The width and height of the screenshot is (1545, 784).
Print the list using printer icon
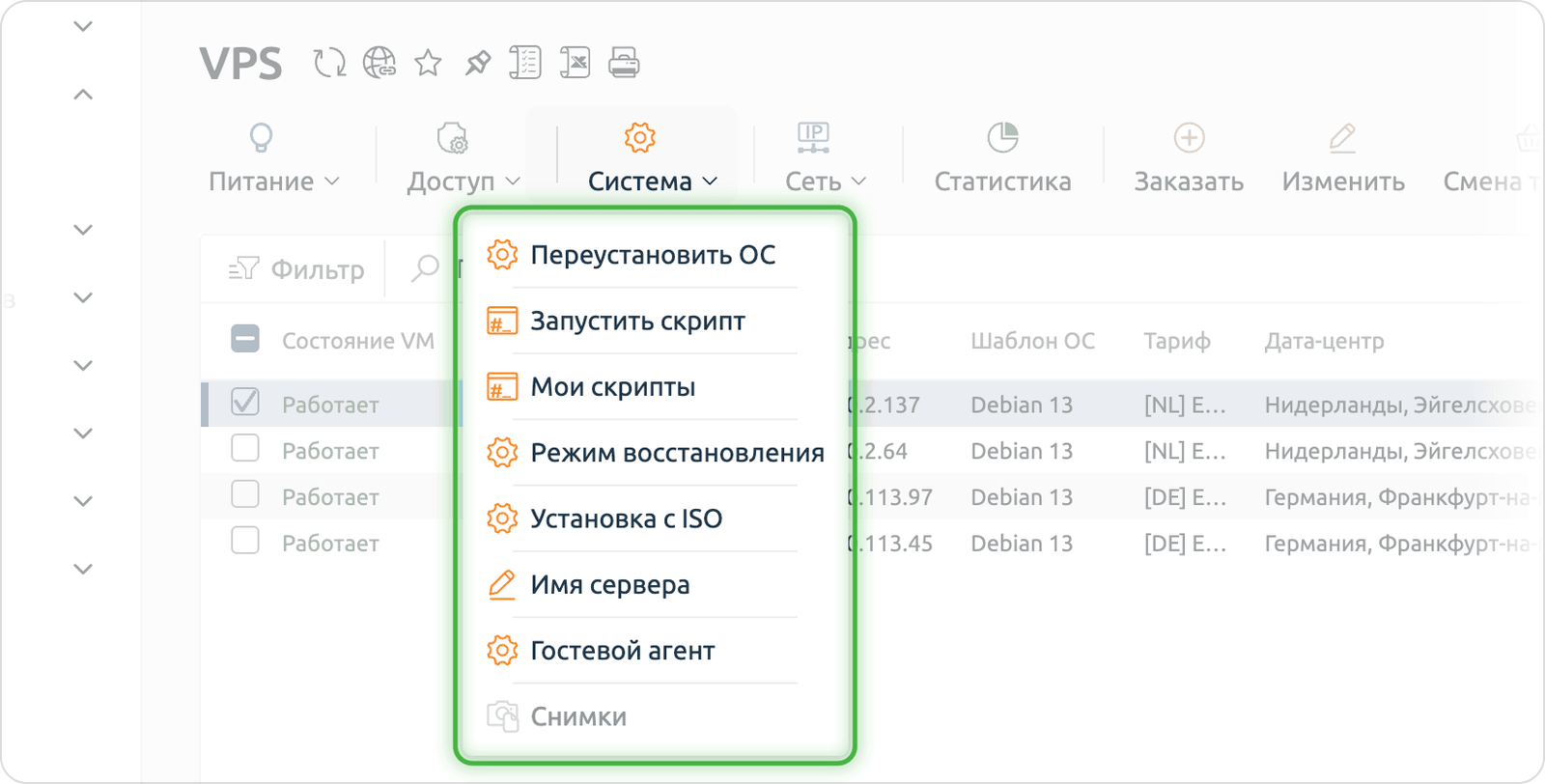click(x=624, y=63)
